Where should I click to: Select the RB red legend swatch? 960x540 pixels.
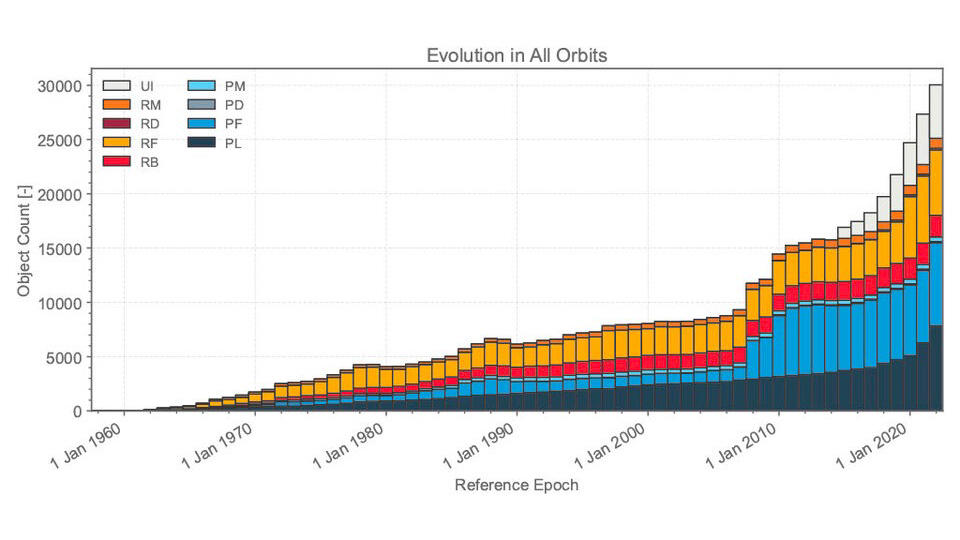116,162
